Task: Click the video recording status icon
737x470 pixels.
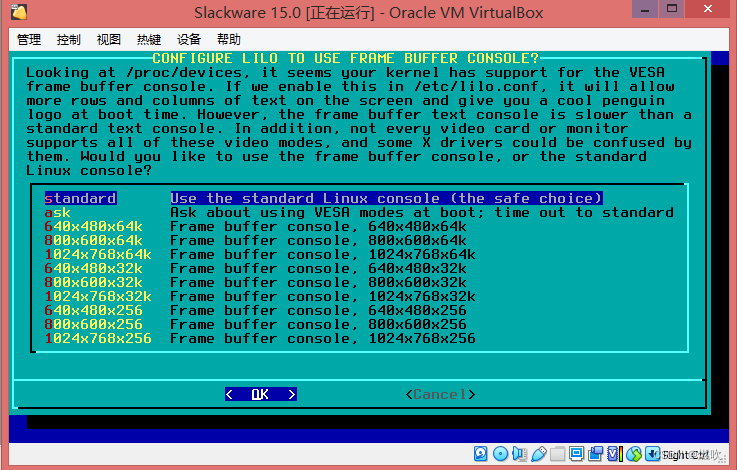Action: [596, 454]
